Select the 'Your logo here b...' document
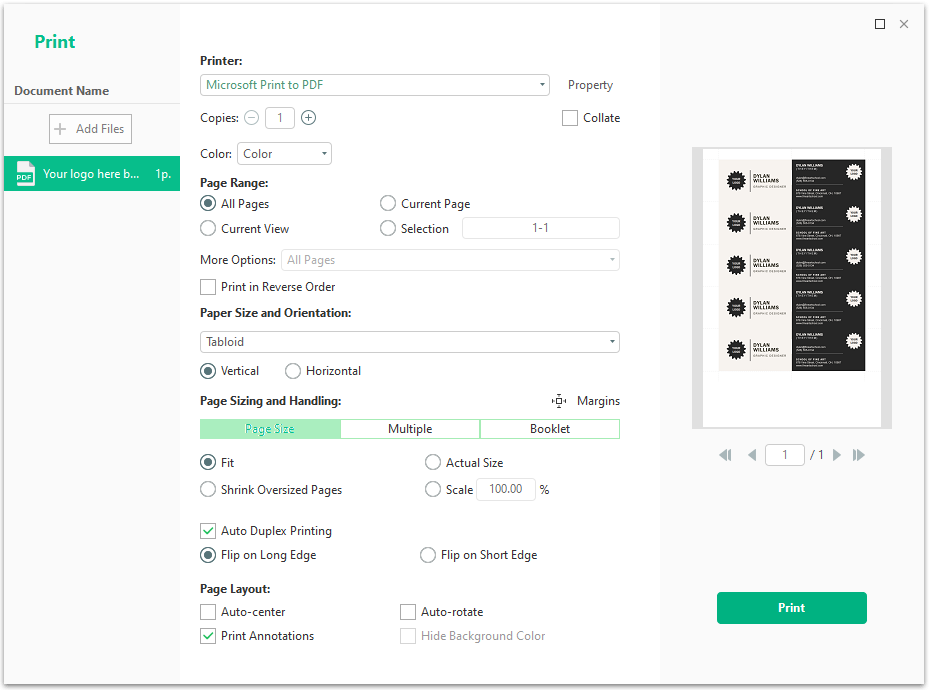 tap(92, 174)
